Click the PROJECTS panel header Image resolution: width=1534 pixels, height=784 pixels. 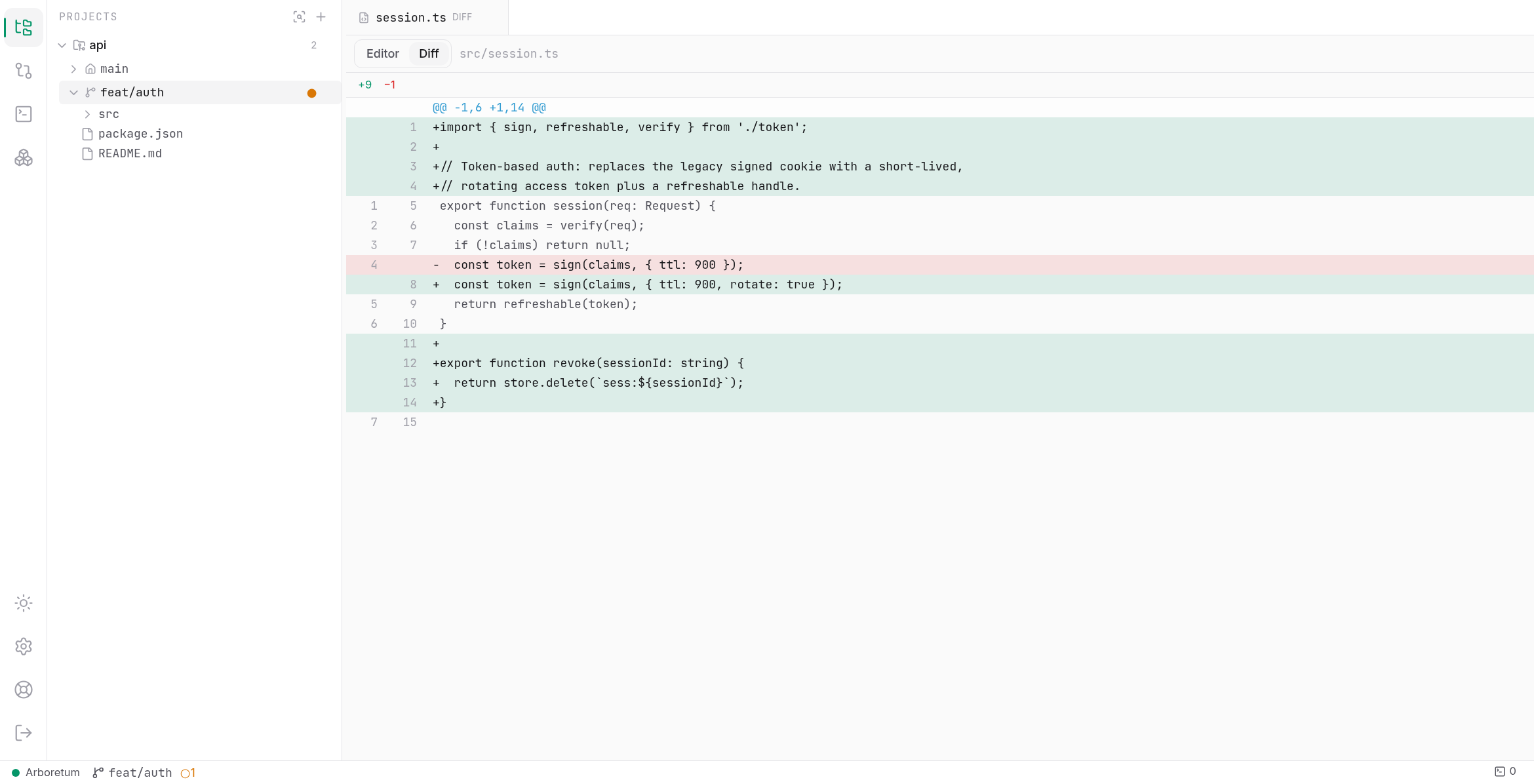(x=88, y=17)
